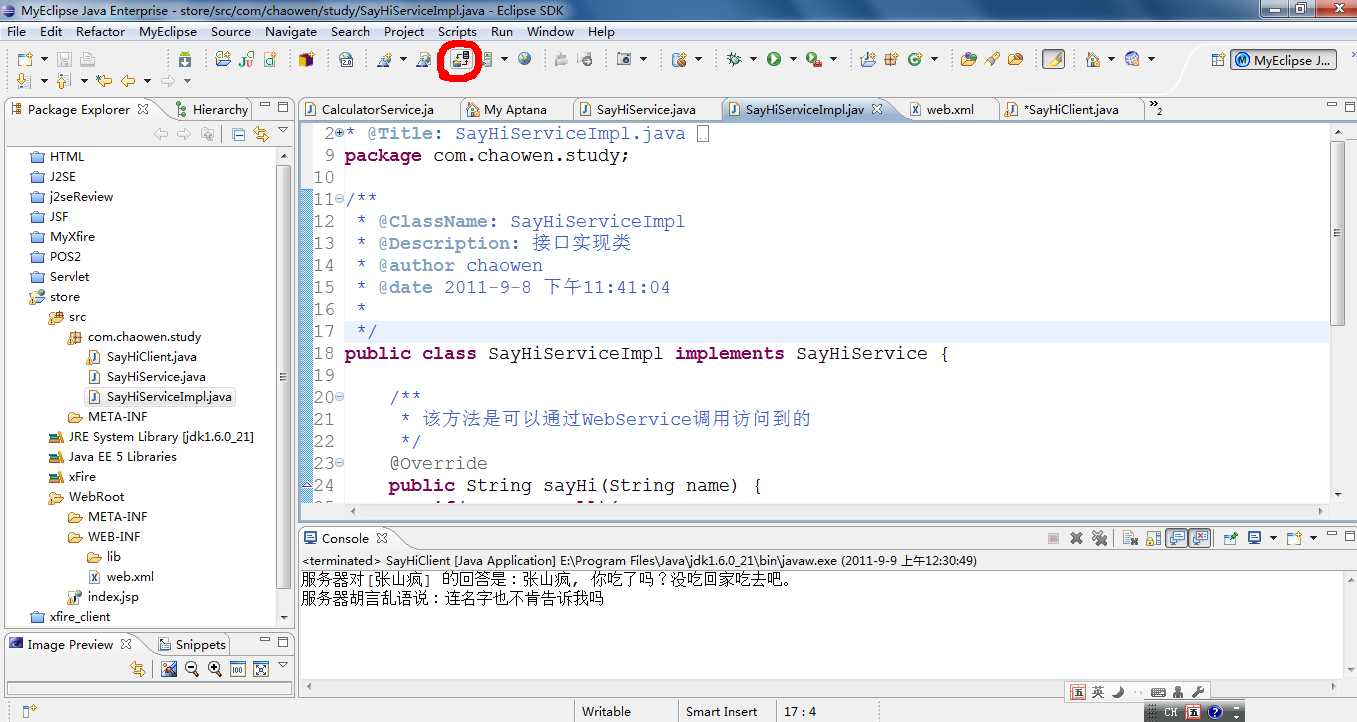This screenshot has width=1357, height=722.
Task: Open the Back history dropdown arrow
Action: (x=147, y=81)
